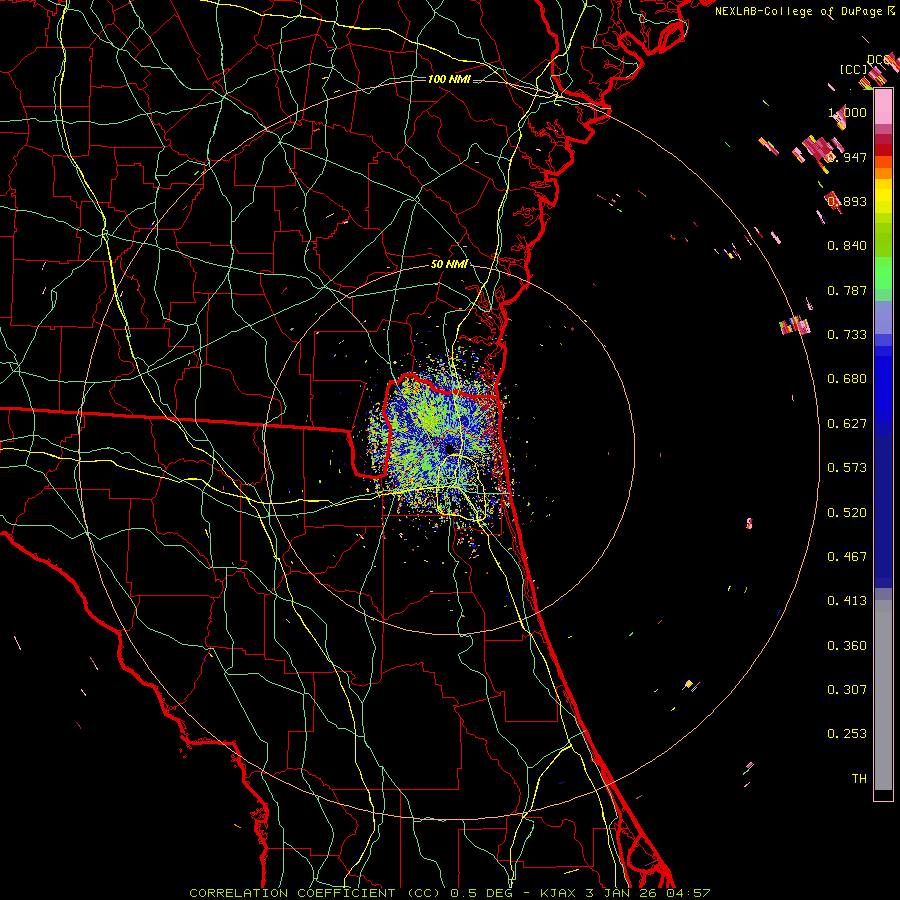Viewport: 900px width, 900px height.
Task: Click the 0.787 scale value
Action: [847, 290]
